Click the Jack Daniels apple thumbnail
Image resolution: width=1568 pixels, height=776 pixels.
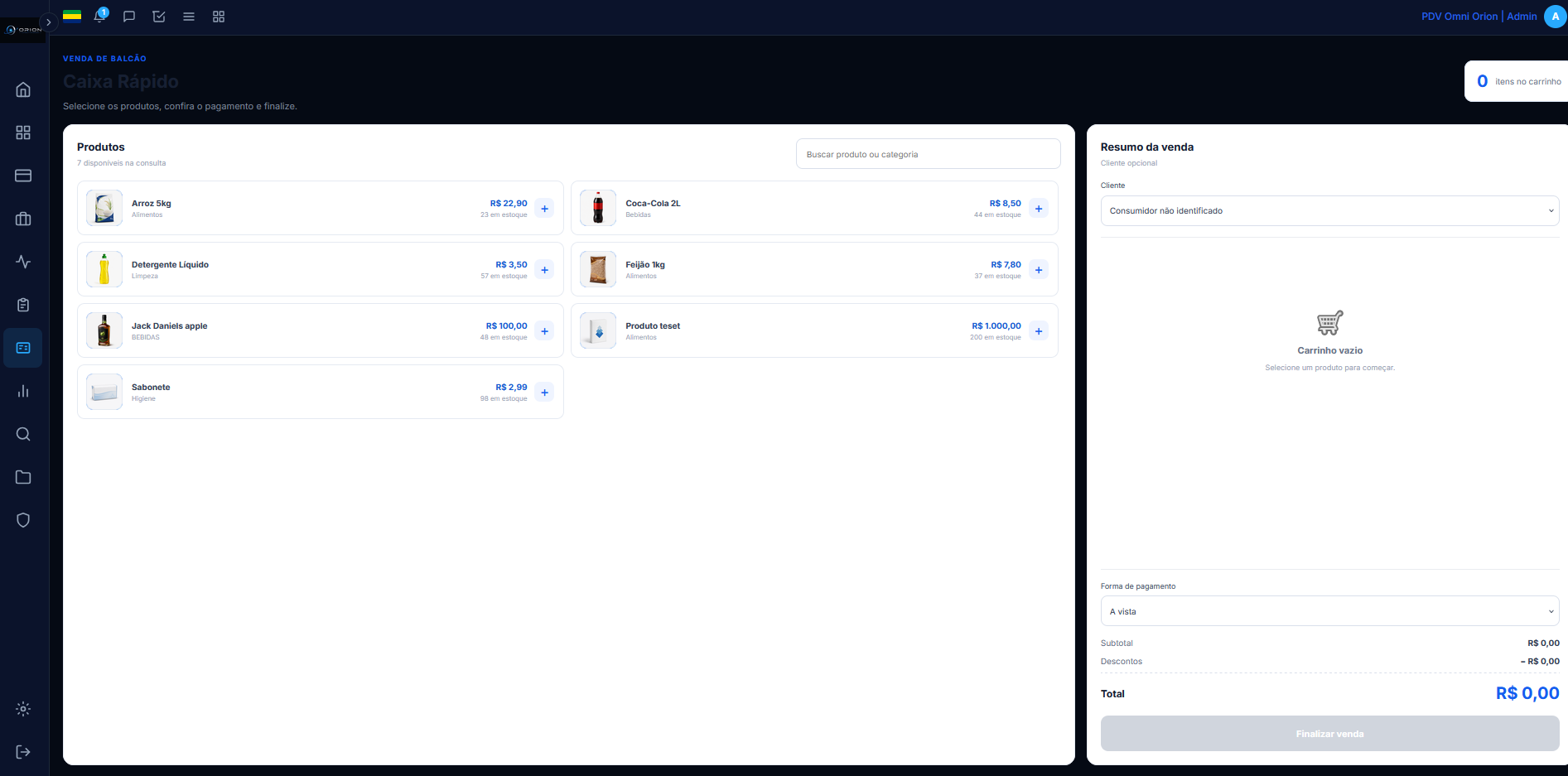click(104, 330)
